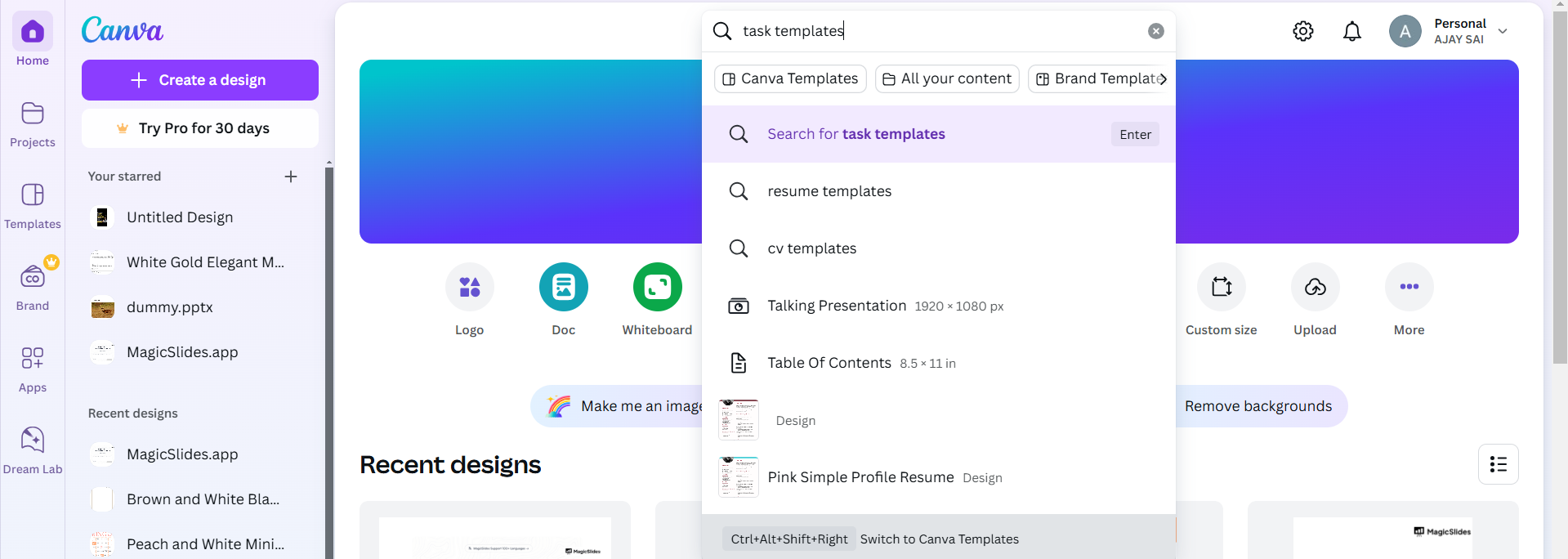The width and height of the screenshot is (1568, 559).
Task: Click Create a design button
Action: (x=200, y=80)
